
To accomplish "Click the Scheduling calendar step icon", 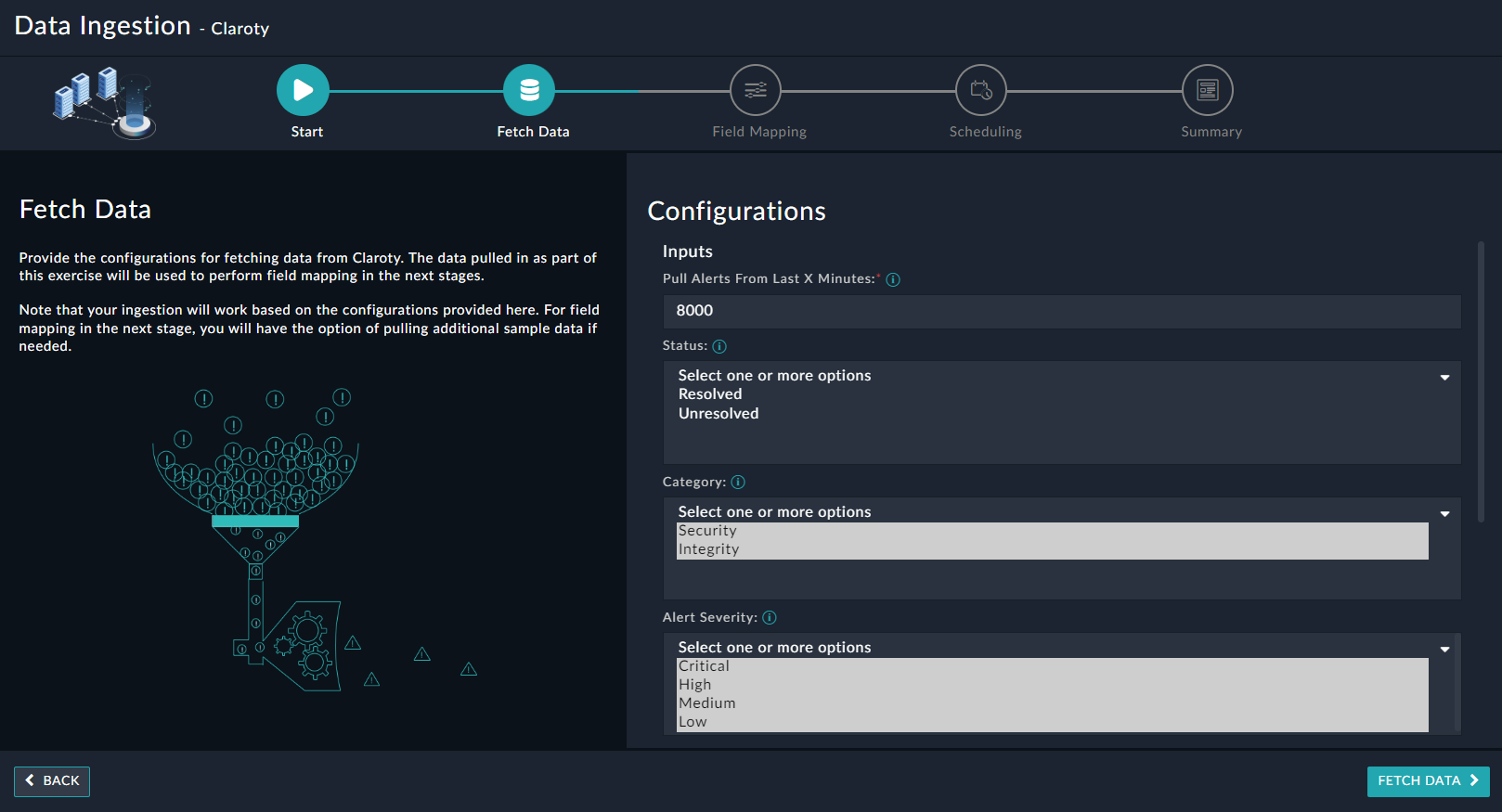I will tap(981, 90).
